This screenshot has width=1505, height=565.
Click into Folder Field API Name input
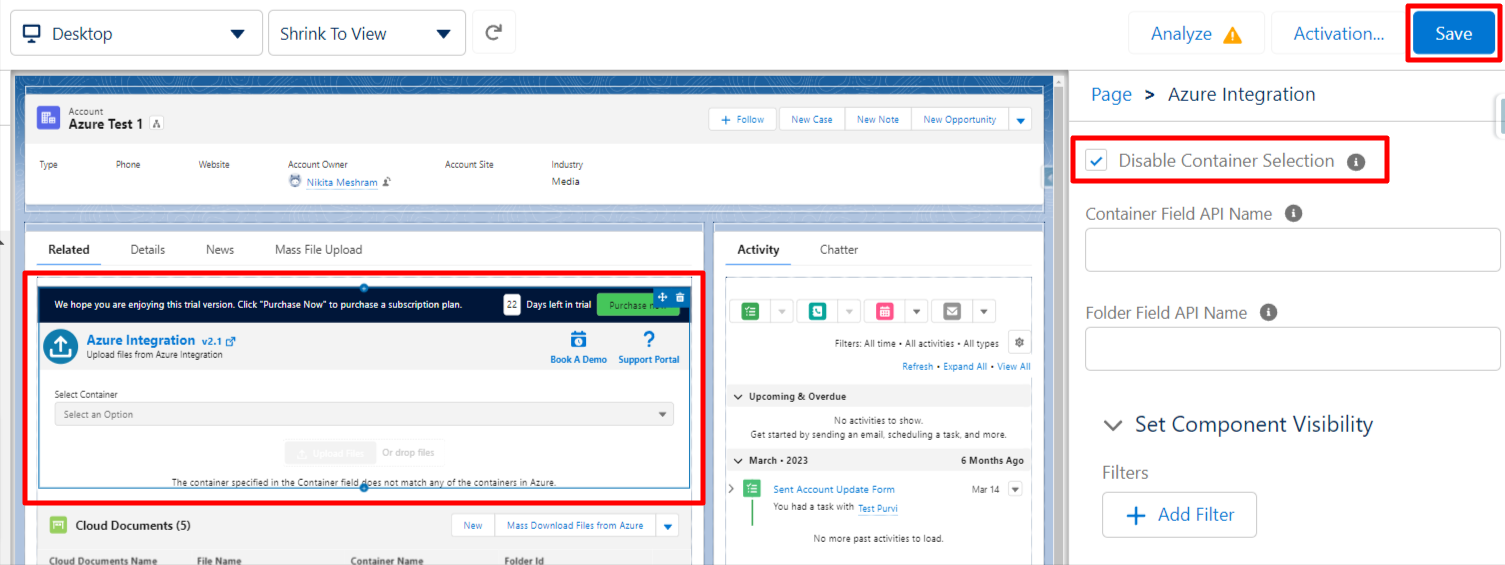1293,348
